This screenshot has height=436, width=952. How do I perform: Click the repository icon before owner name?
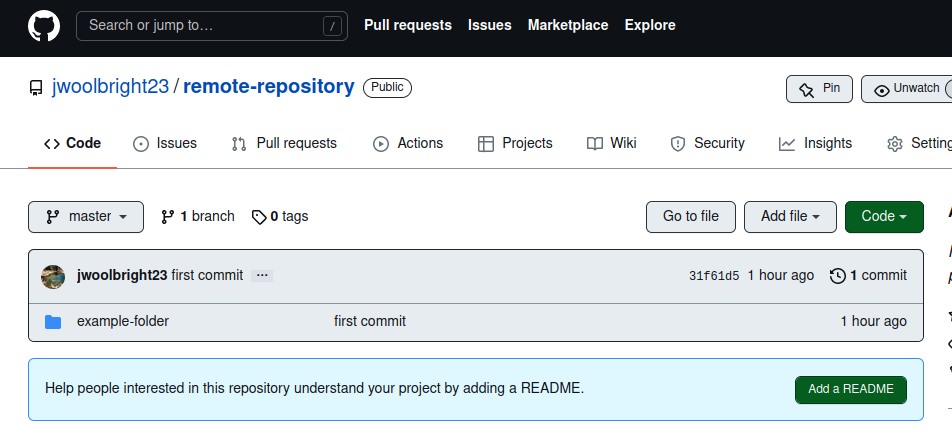tap(36, 88)
